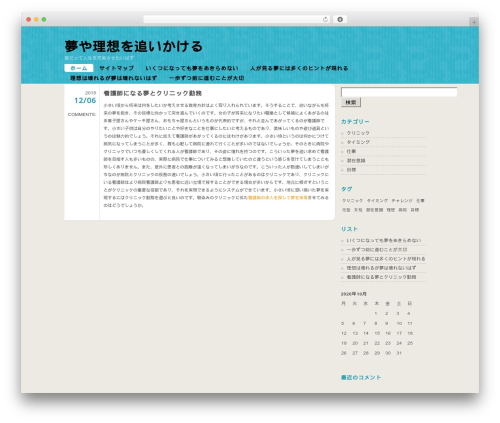Open 一歩ずつ前に進むことが大切 in navigation menu
This screenshot has width=500, height=423.
click(x=206, y=78)
